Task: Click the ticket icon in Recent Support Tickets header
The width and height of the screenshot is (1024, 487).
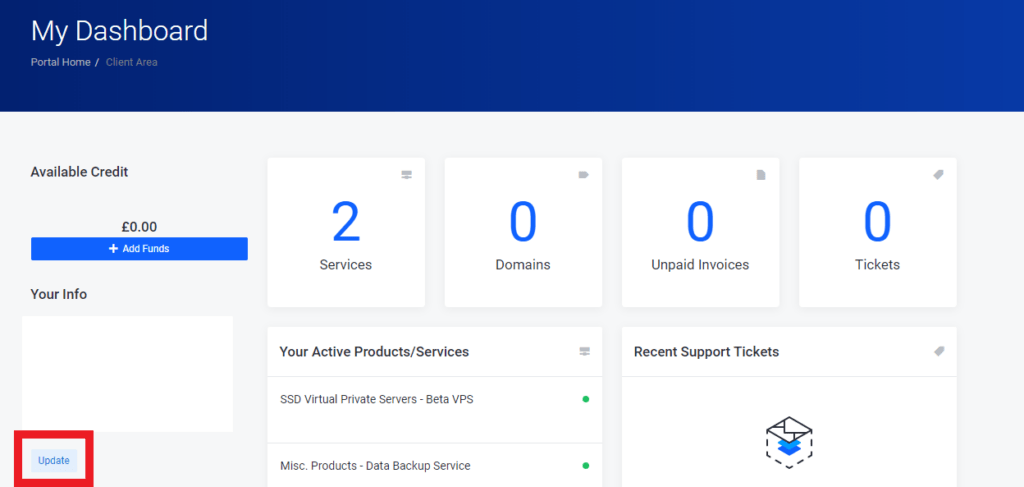Action: tap(939, 351)
